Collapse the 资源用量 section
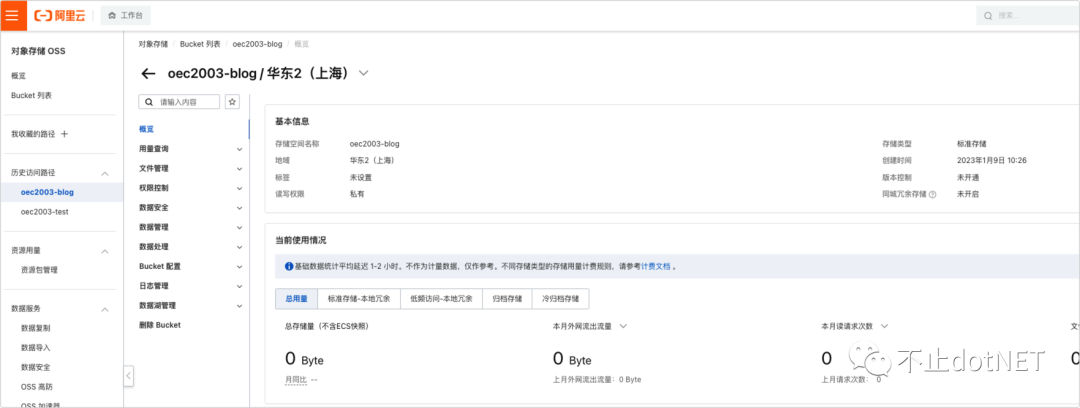Image resolution: width=1080 pixels, height=408 pixels. [105, 251]
